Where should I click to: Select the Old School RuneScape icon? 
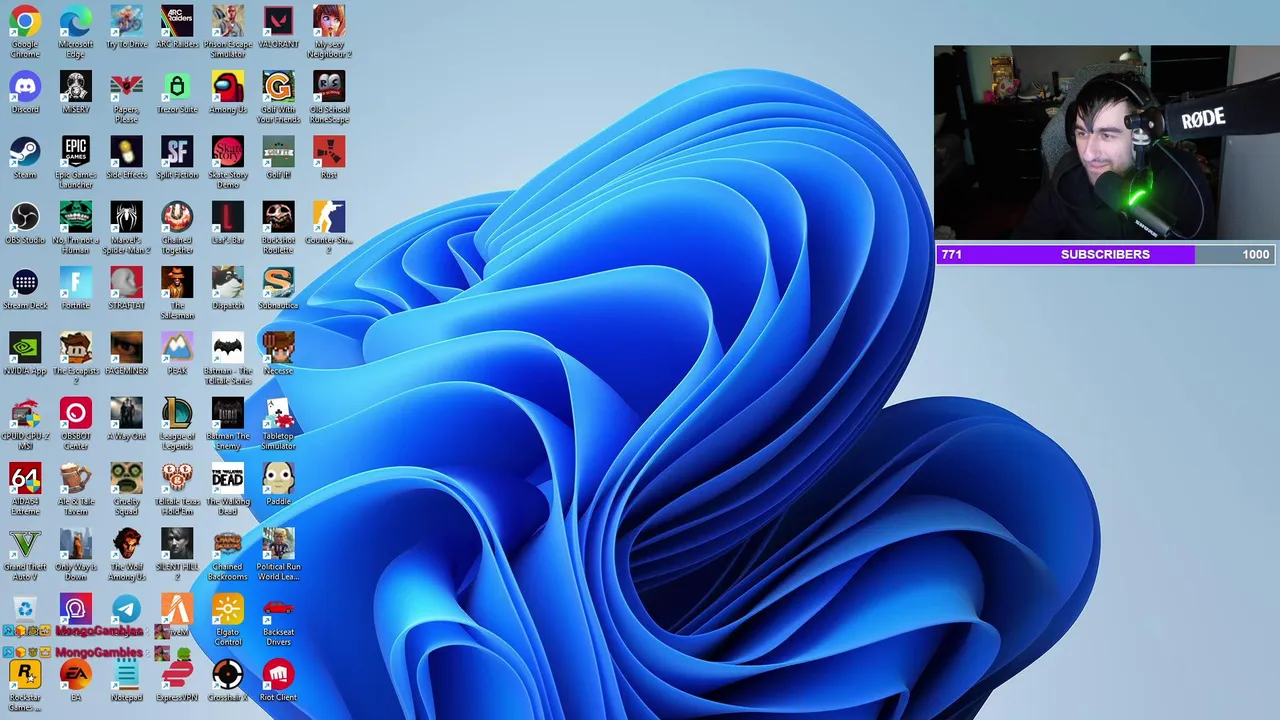329,86
